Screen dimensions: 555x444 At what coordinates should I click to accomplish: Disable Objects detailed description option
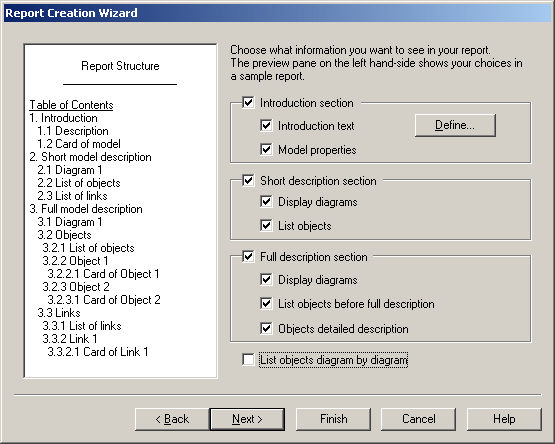266,328
